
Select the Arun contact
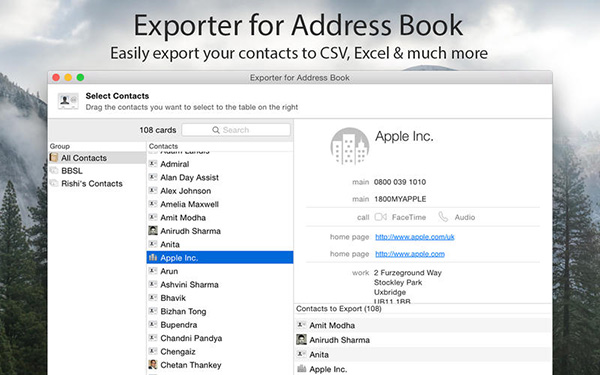click(x=220, y=271)
